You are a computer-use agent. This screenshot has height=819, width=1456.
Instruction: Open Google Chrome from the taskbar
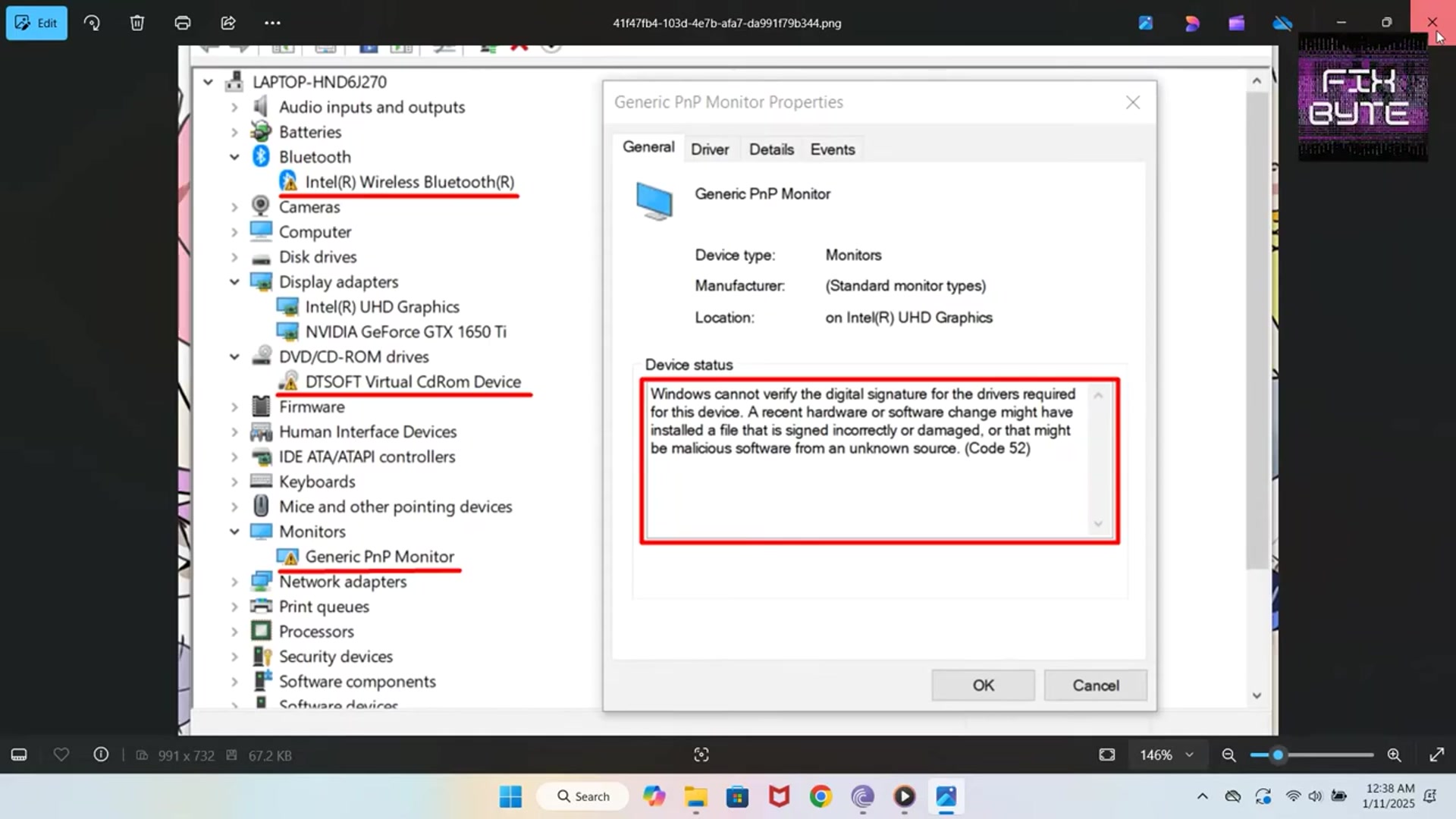[821, 796]
